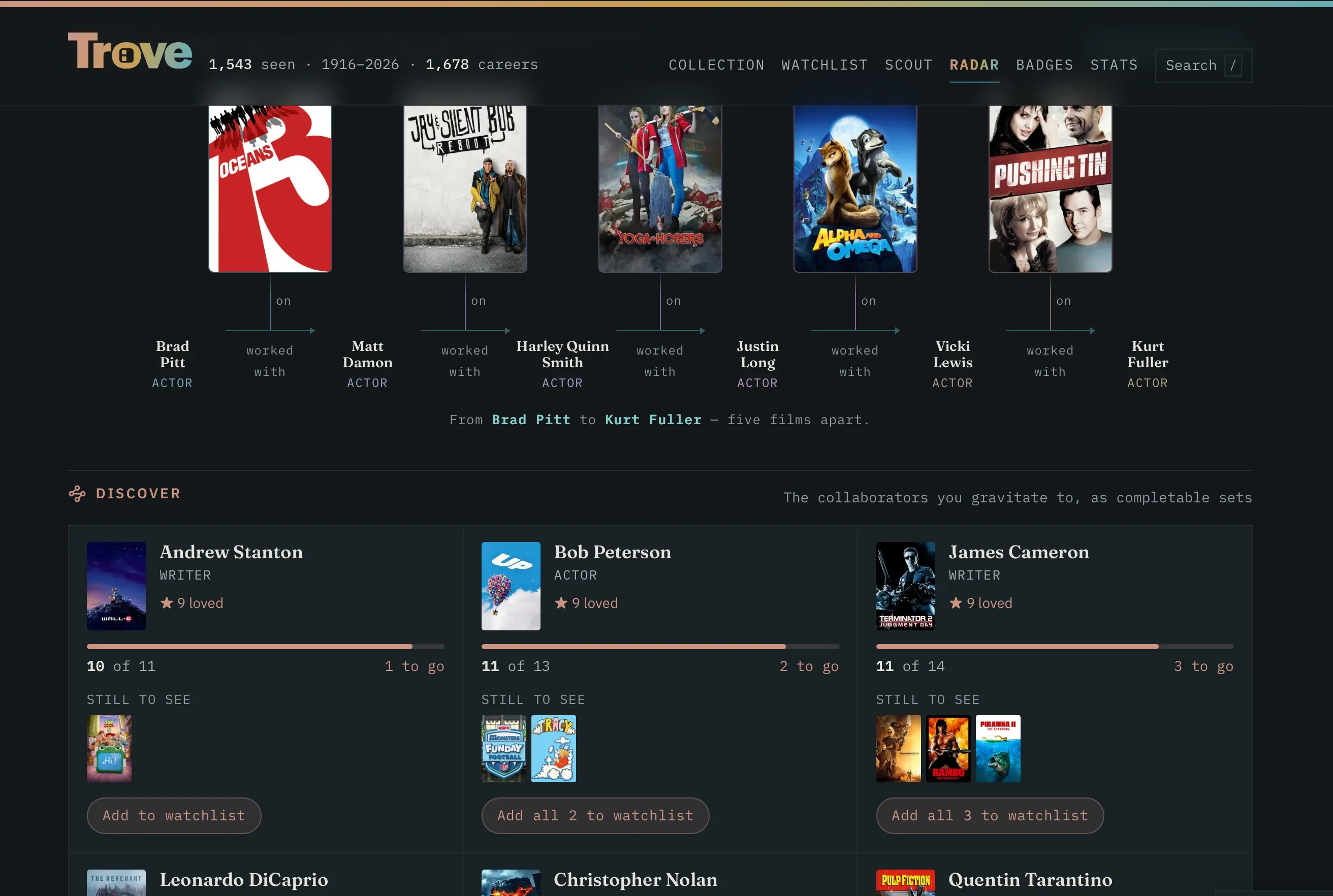Select the Radar tab
Image resolution: width=1333 pixels, height=896 pixels.
pyautogui.click(x=974, y=65)
